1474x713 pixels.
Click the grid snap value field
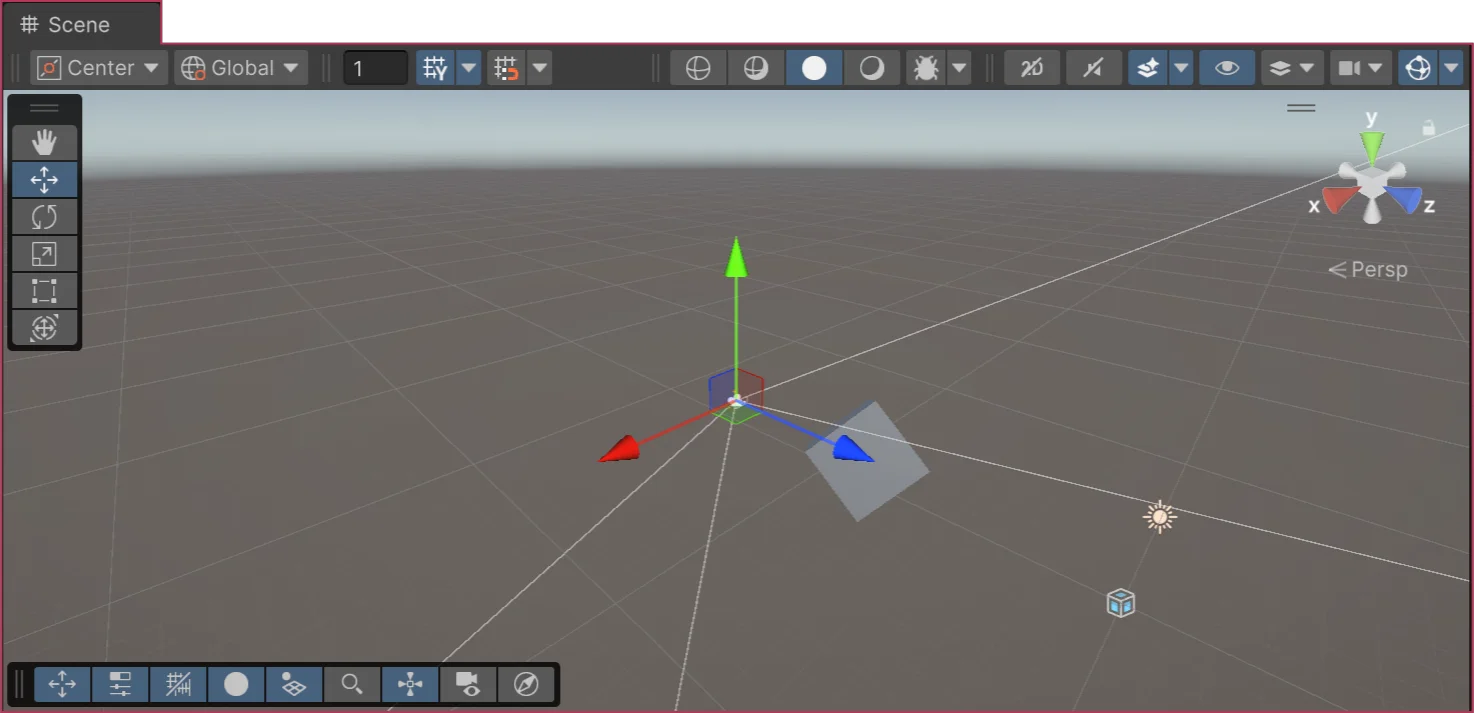pos(375,68)
